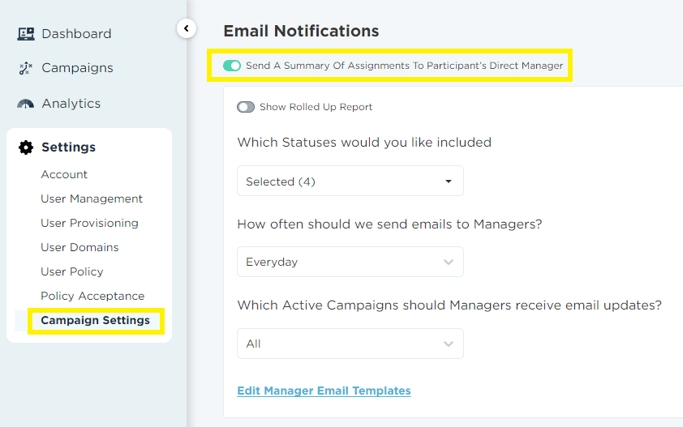The width and height of the screenshot is (683, 427).
Task: Open User Management page
Action: 91,199
